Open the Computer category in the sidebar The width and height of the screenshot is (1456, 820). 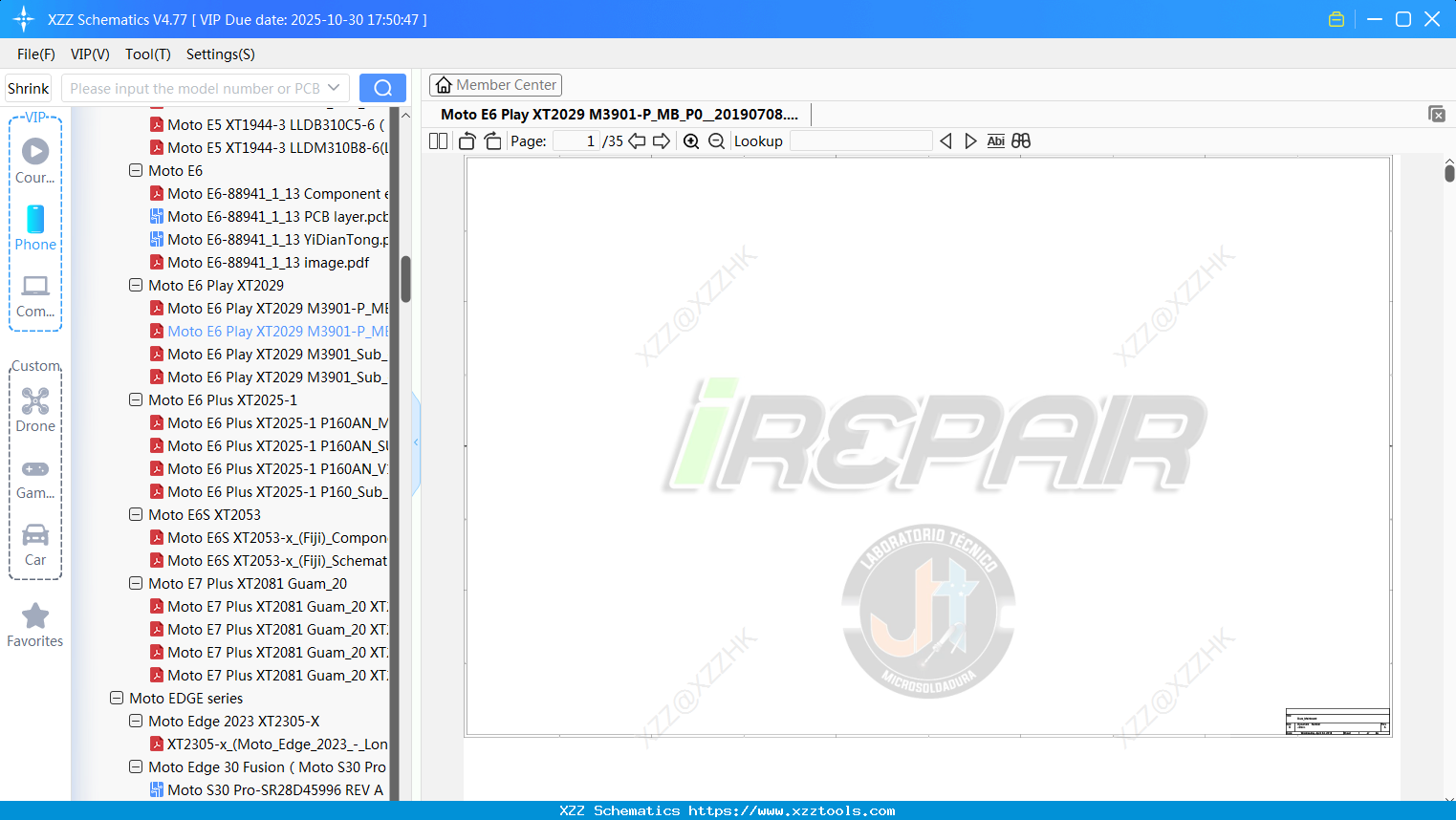coord(35,295)
